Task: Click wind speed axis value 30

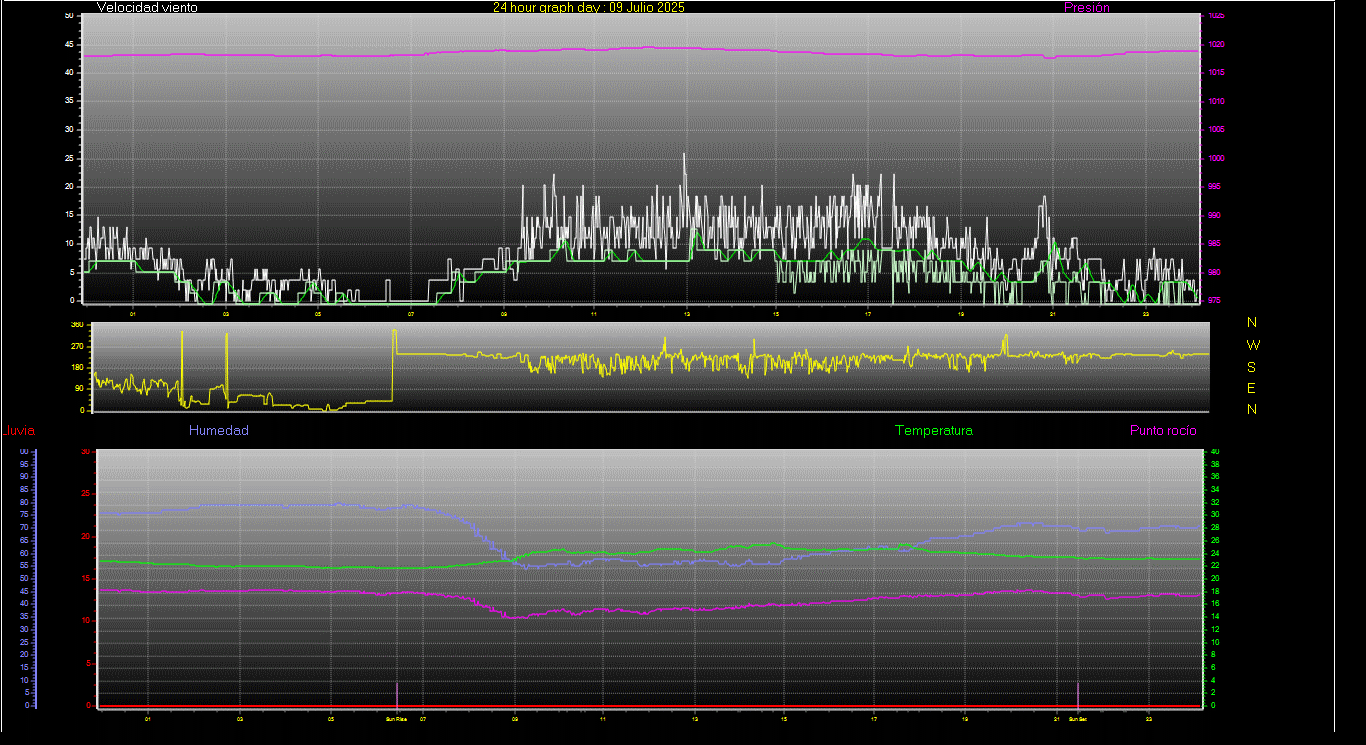Action: (x=68, y=130)
